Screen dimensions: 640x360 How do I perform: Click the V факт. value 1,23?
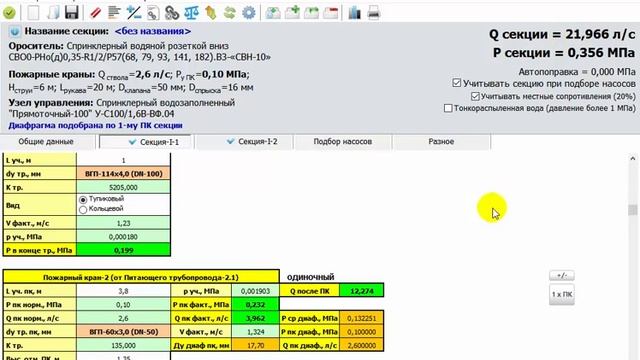click(124, 223)
